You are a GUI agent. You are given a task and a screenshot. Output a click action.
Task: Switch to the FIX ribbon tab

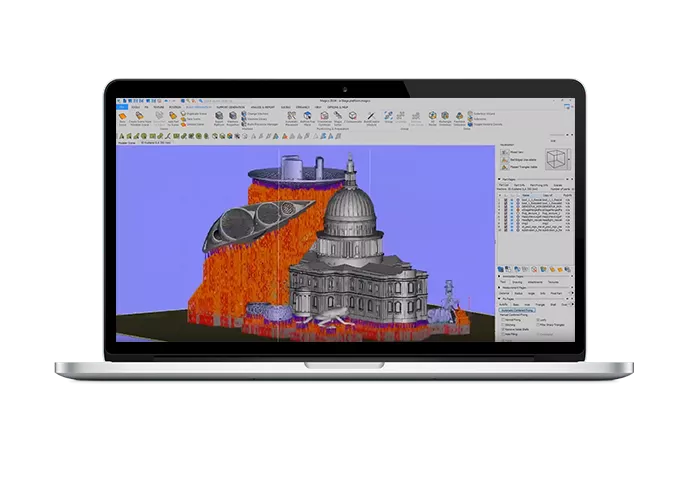tap(147, 107)
